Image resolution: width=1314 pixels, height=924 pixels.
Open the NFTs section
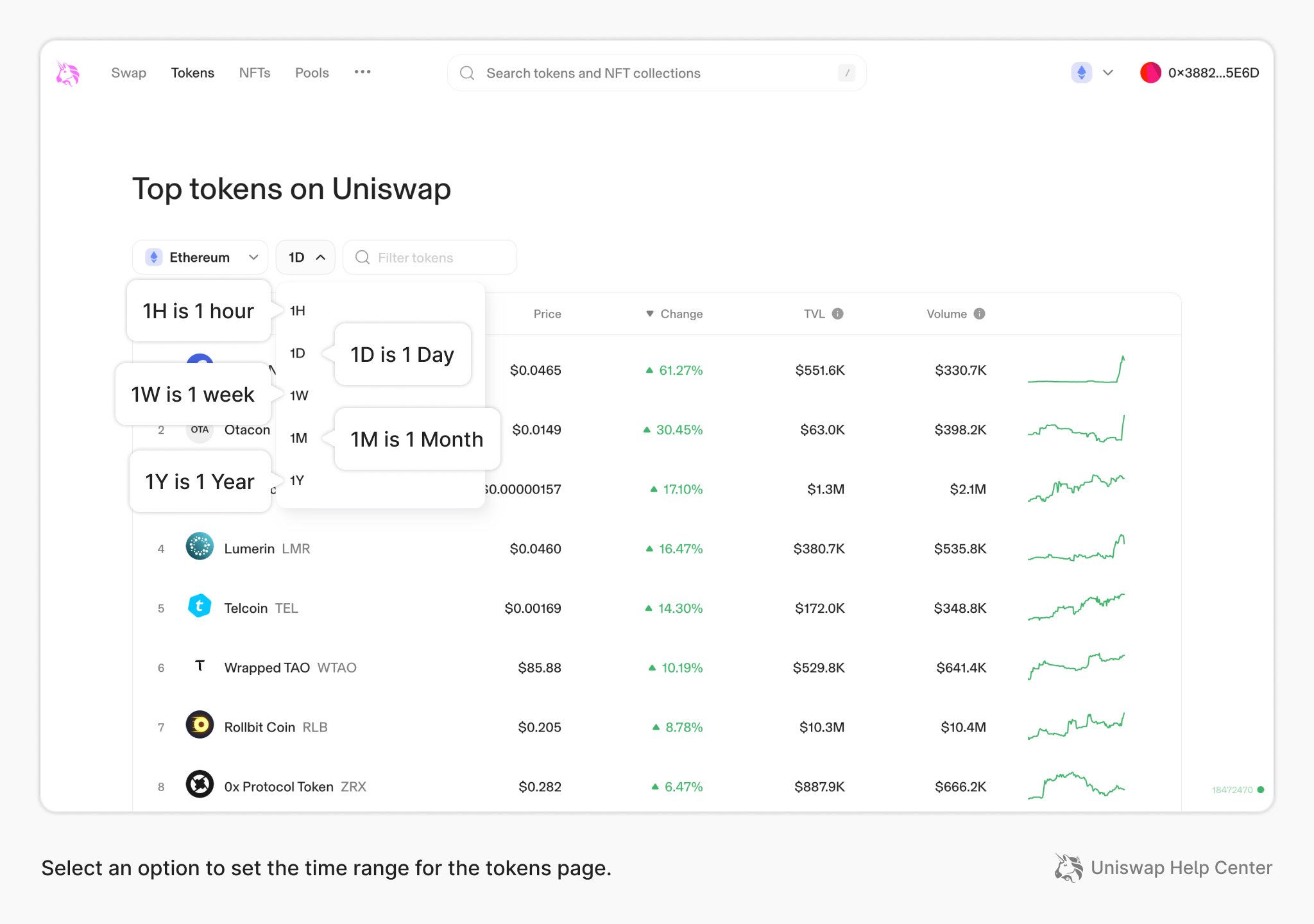point(255,73)
